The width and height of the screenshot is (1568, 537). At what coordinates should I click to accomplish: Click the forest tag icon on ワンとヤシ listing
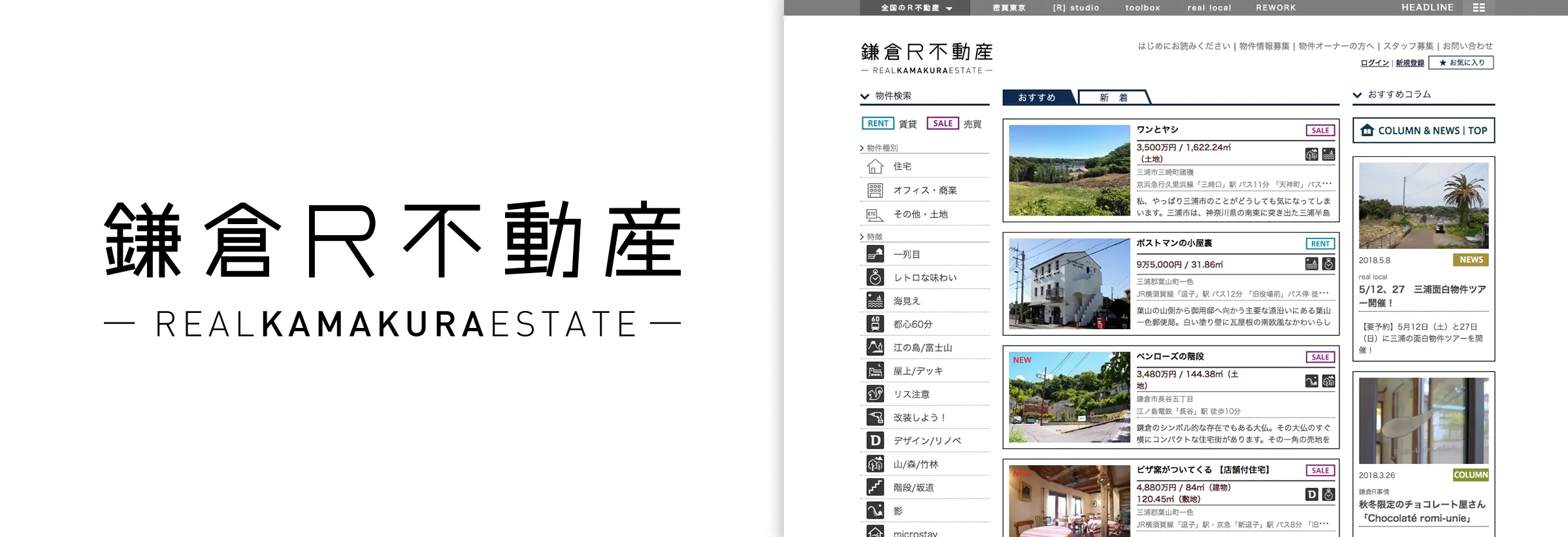[1311, 154]
